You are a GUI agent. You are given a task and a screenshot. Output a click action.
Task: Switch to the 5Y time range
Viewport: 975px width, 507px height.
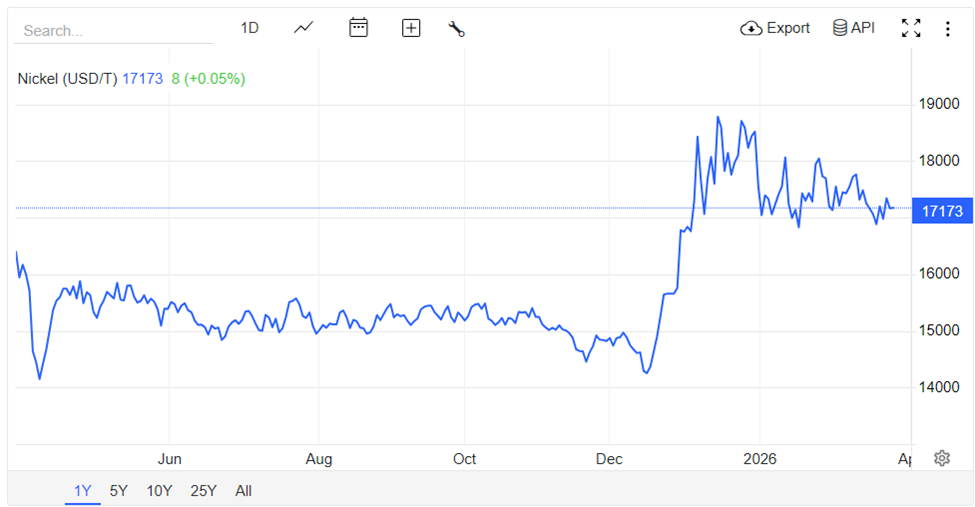pos(118,490)
